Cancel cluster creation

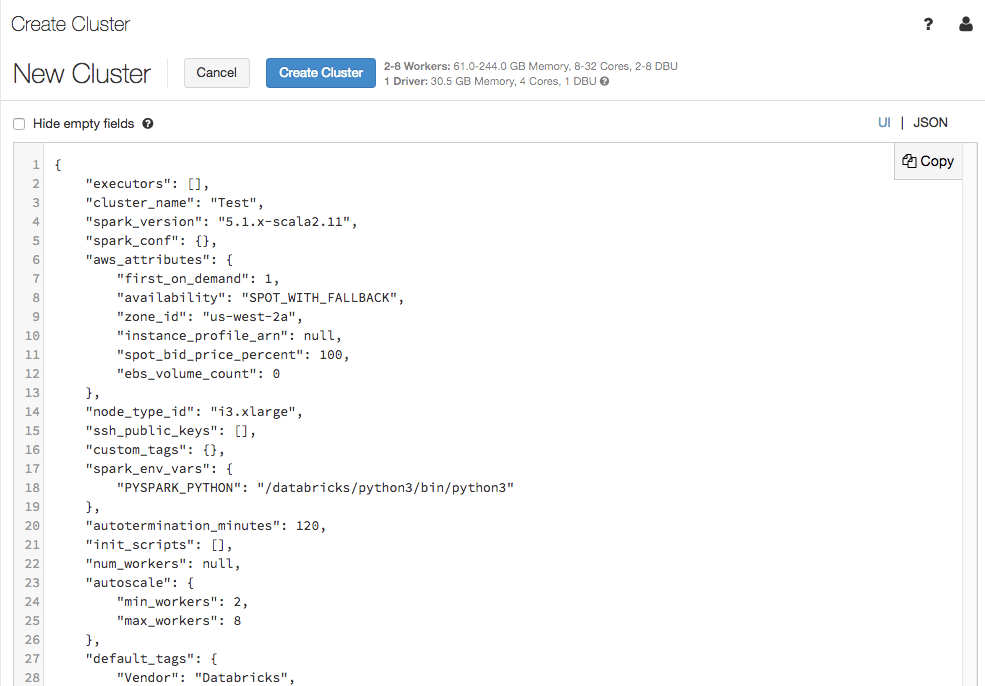[x=216, y=73]
